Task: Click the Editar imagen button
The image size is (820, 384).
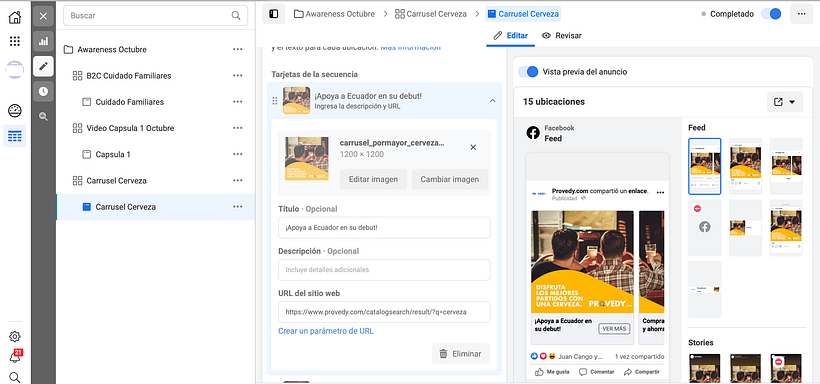Action: point(373,179)
